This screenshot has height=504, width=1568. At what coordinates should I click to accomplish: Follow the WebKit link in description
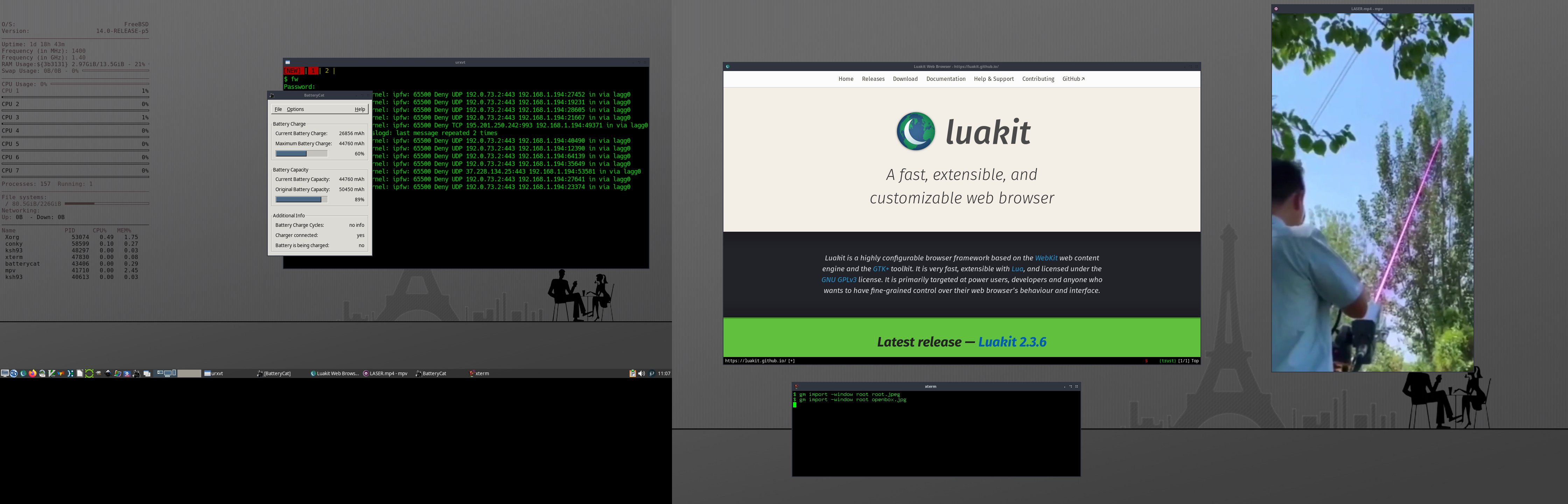click(x=1046, y=258)
